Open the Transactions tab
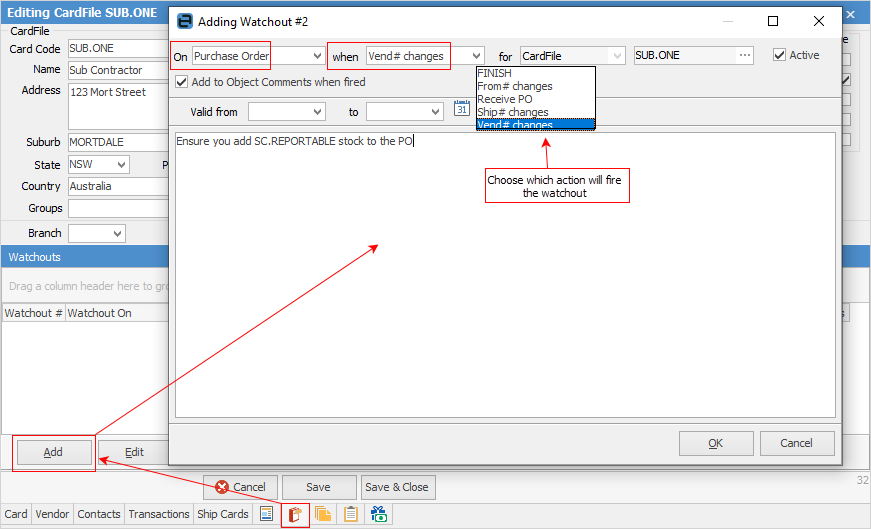 pos(159,514)
